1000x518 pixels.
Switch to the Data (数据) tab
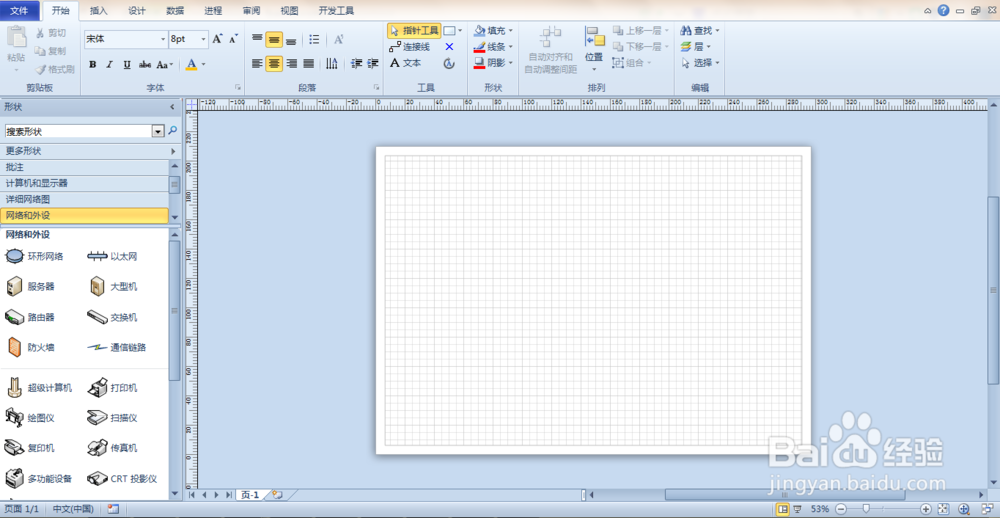[x=175, y=11]
